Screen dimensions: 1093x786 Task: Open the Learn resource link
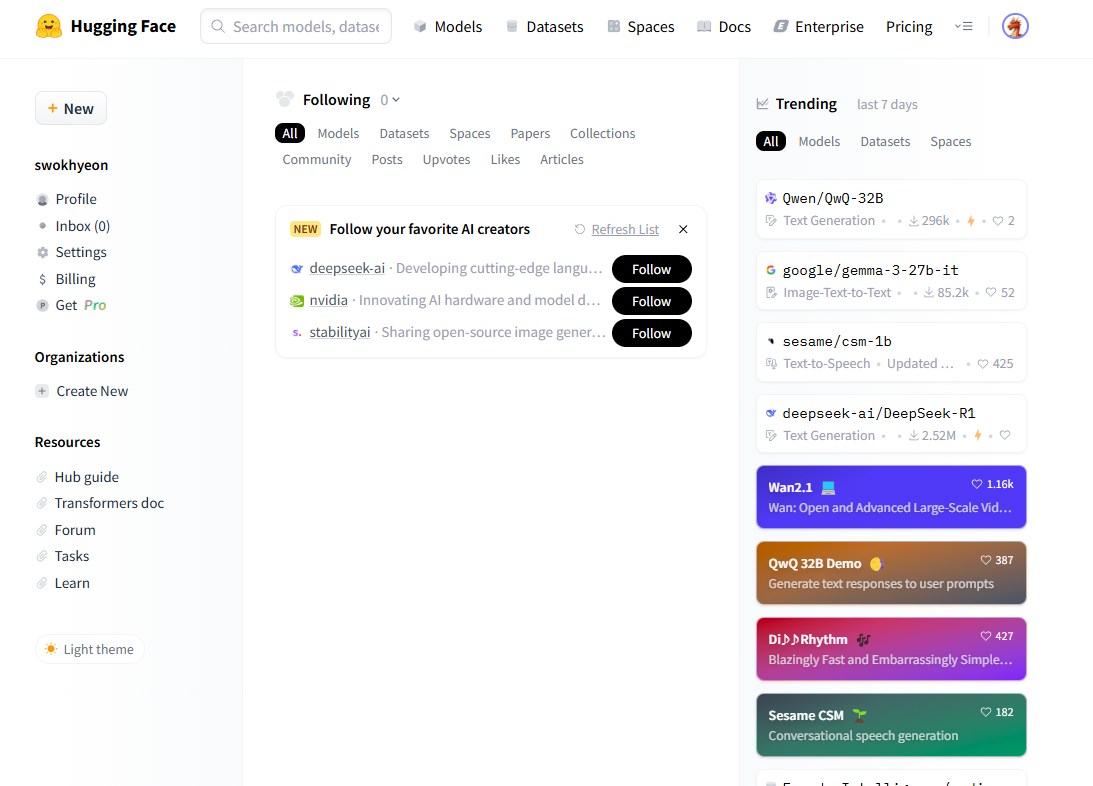(x=72, y=583)
